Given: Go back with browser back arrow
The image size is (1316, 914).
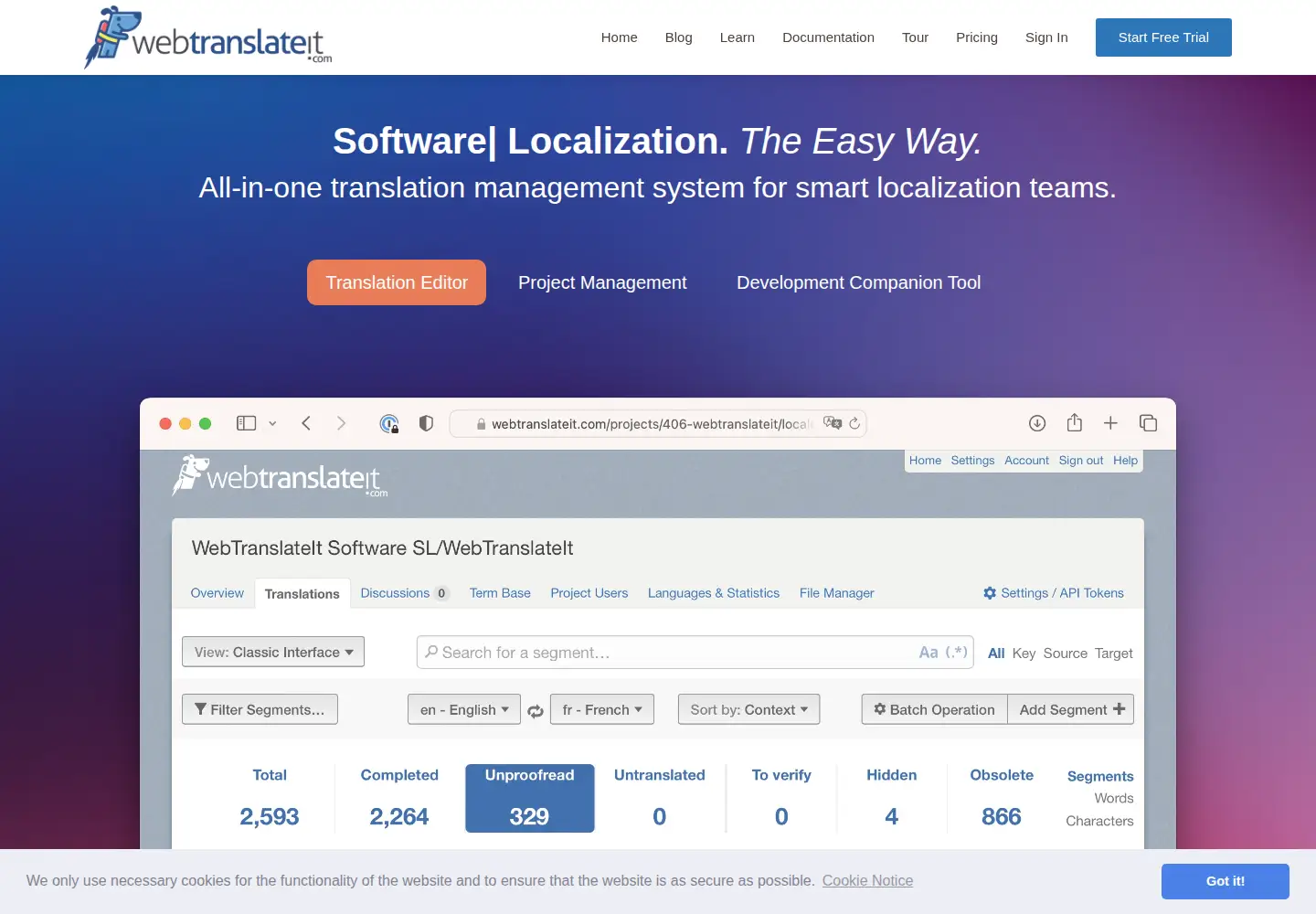Looking at the screenshot, I should (x=306, y=423).
